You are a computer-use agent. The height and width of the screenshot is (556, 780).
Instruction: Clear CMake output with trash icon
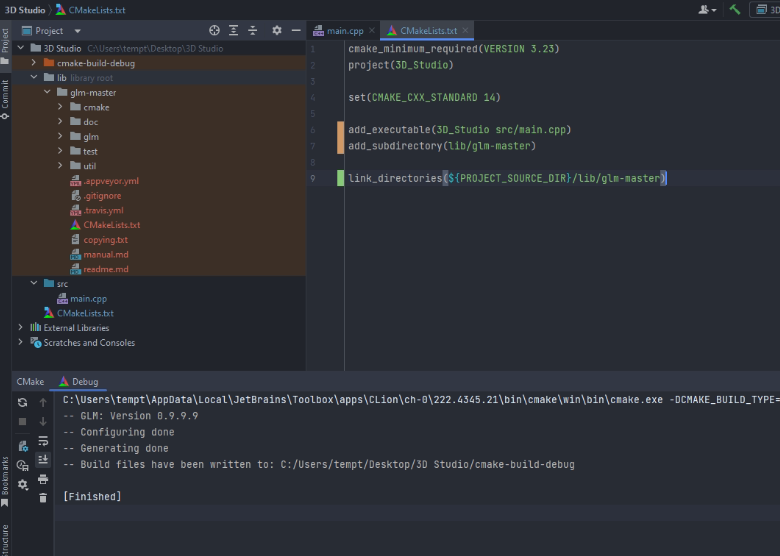click(43, 497)
